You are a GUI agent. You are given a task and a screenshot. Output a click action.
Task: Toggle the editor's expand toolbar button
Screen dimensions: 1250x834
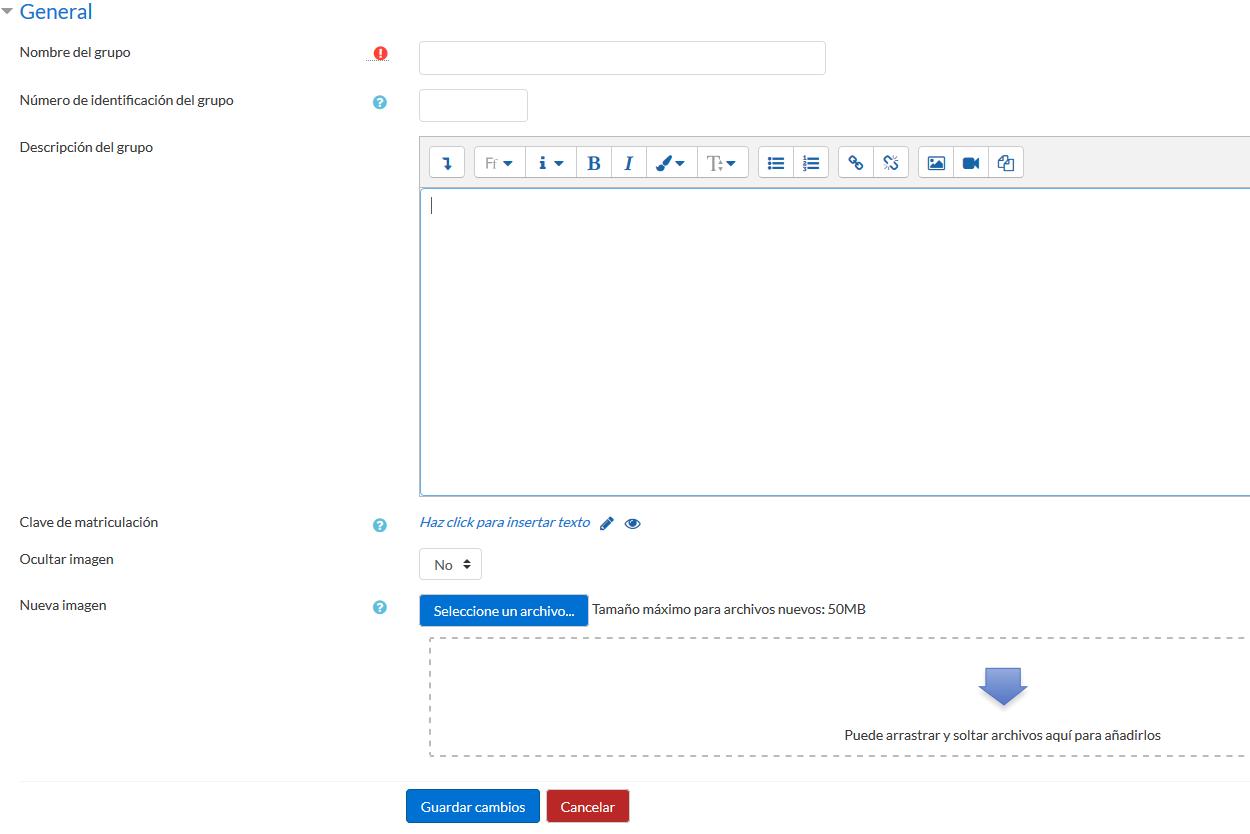pyautogui.click(x=446, y=162)
